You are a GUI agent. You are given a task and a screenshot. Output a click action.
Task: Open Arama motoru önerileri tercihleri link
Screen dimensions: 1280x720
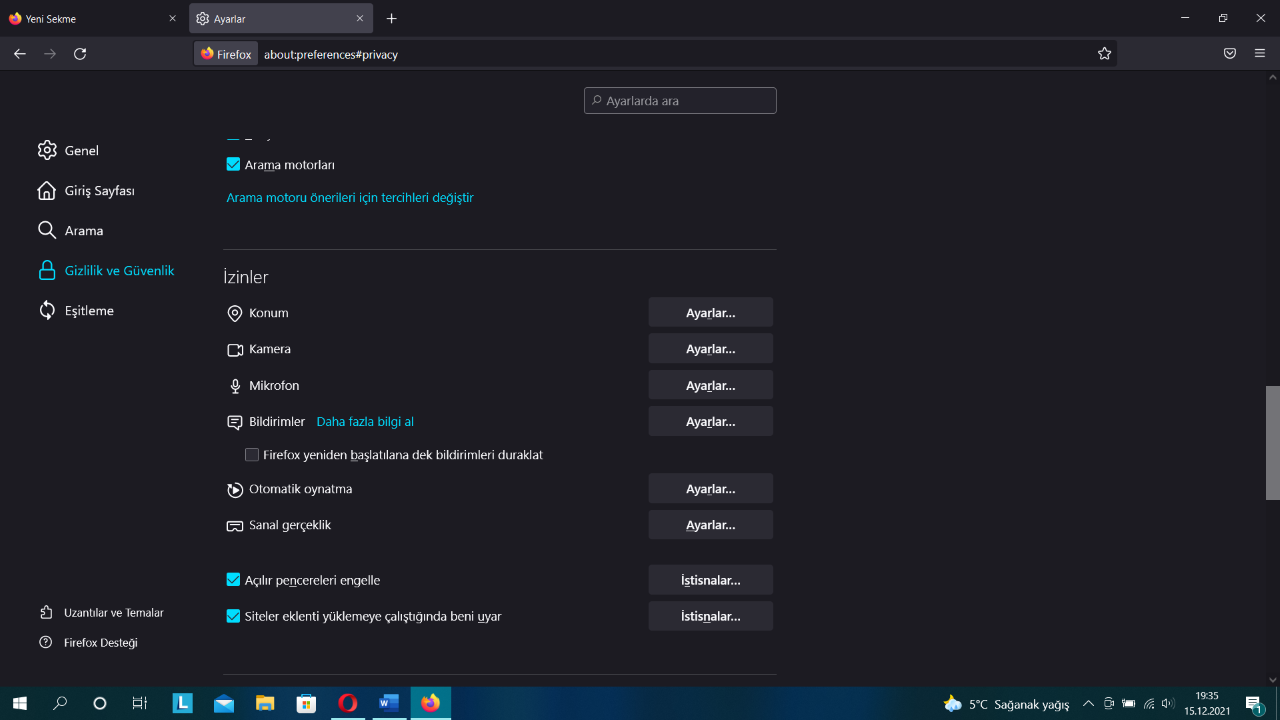coord(350,198)
